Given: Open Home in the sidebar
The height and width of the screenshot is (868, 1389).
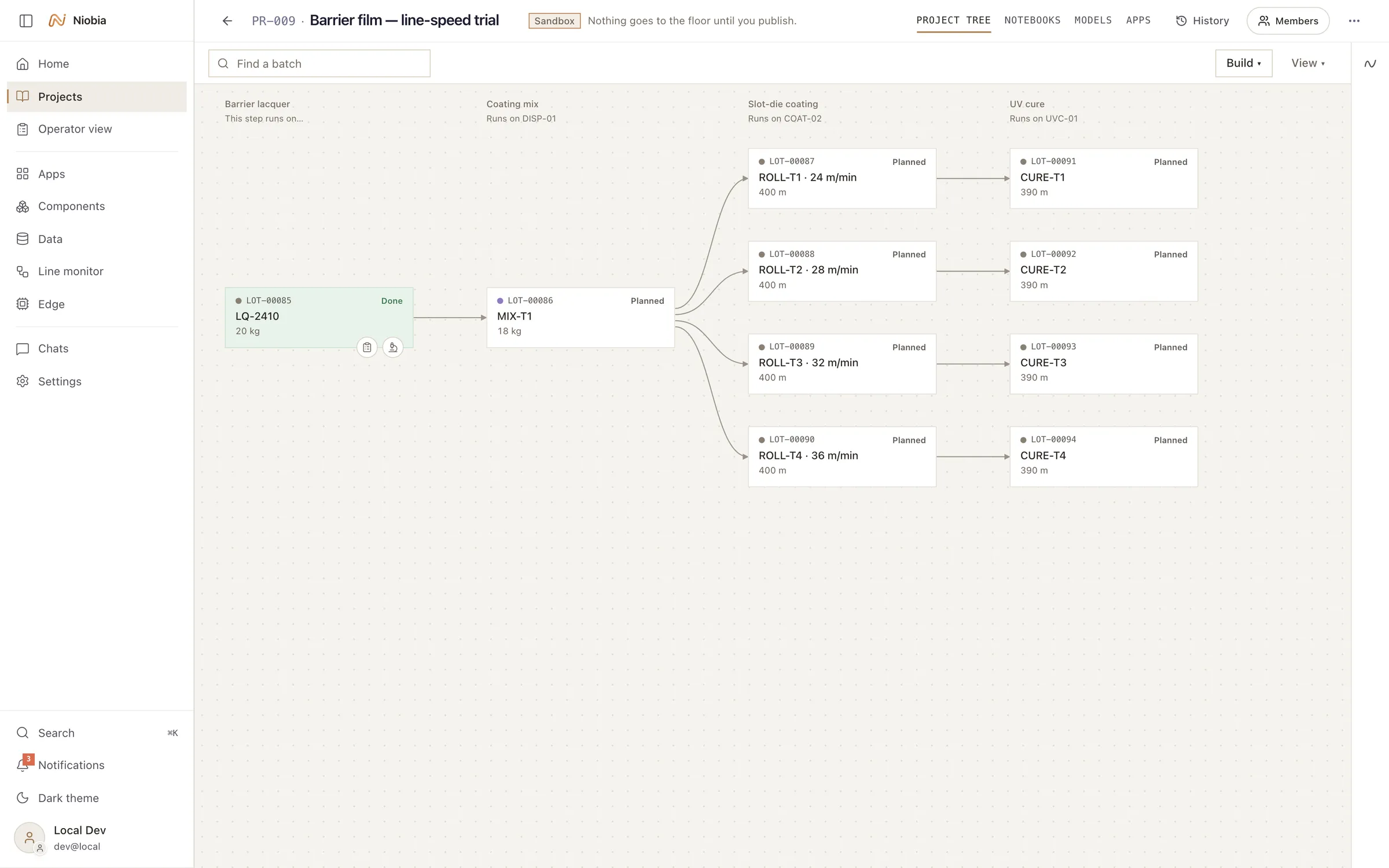Looking at the screenshot, I should [97, 64].
